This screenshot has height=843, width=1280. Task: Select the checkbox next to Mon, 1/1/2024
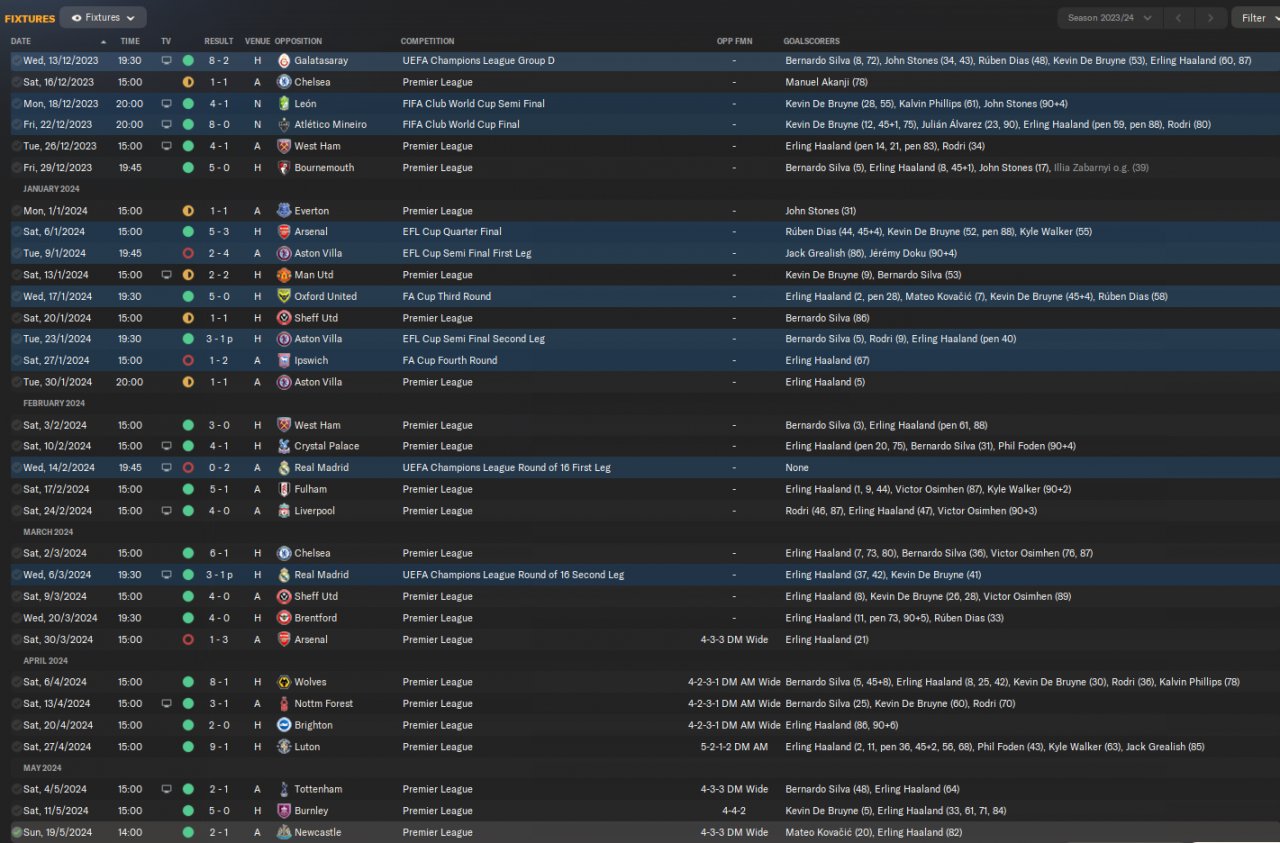click(16, 211)
